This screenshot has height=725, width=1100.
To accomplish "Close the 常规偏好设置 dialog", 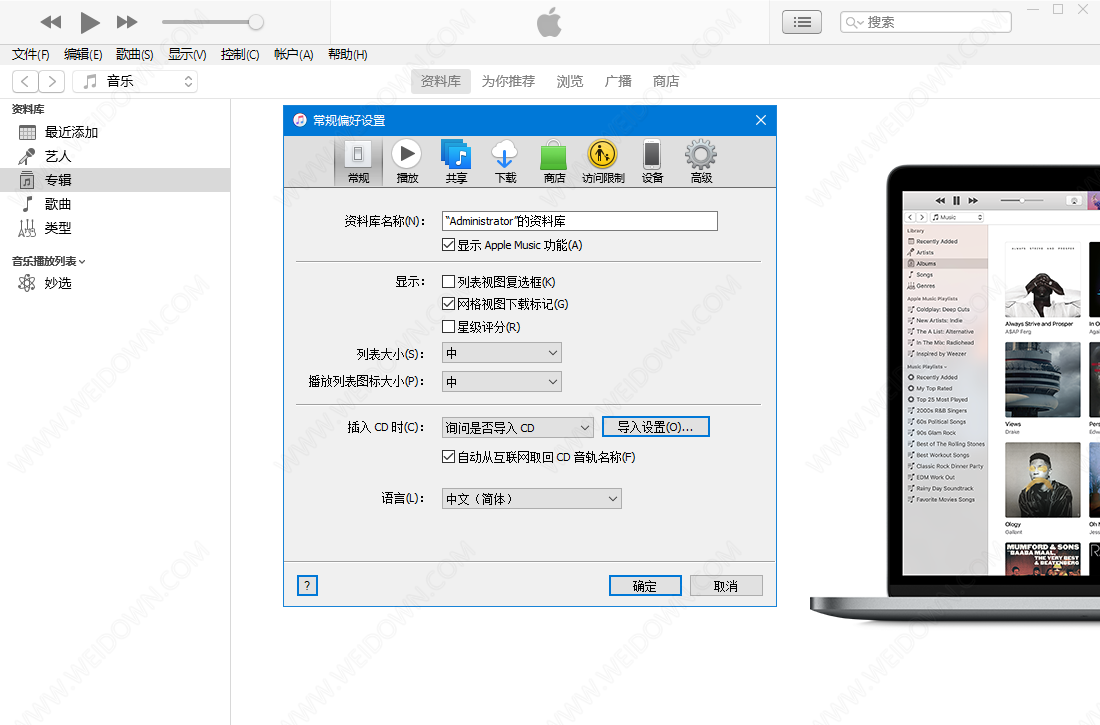I will click(x=760, y=121).
